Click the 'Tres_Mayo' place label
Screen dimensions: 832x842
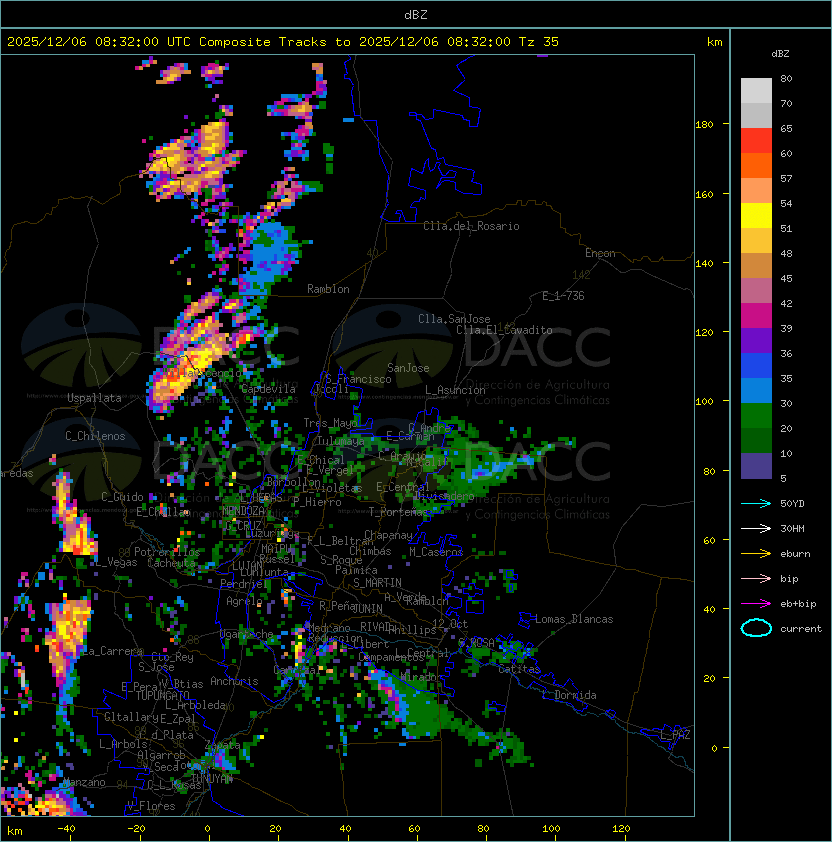coord(330,423)
